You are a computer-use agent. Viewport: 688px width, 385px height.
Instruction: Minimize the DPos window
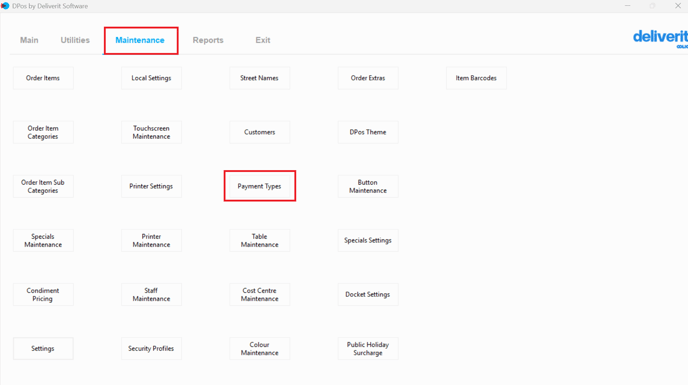click(x=627, y=6)
